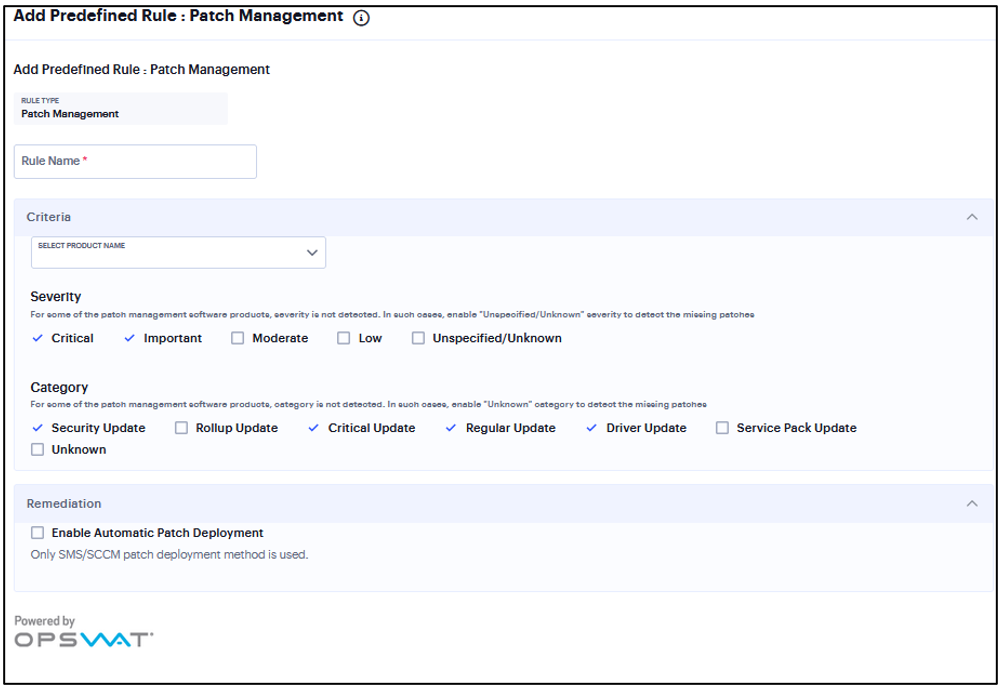This screenshot has height=688, width=999.
Task: Enable the Unspecified/Unknown severity checkbox
Action: [418, 338]
